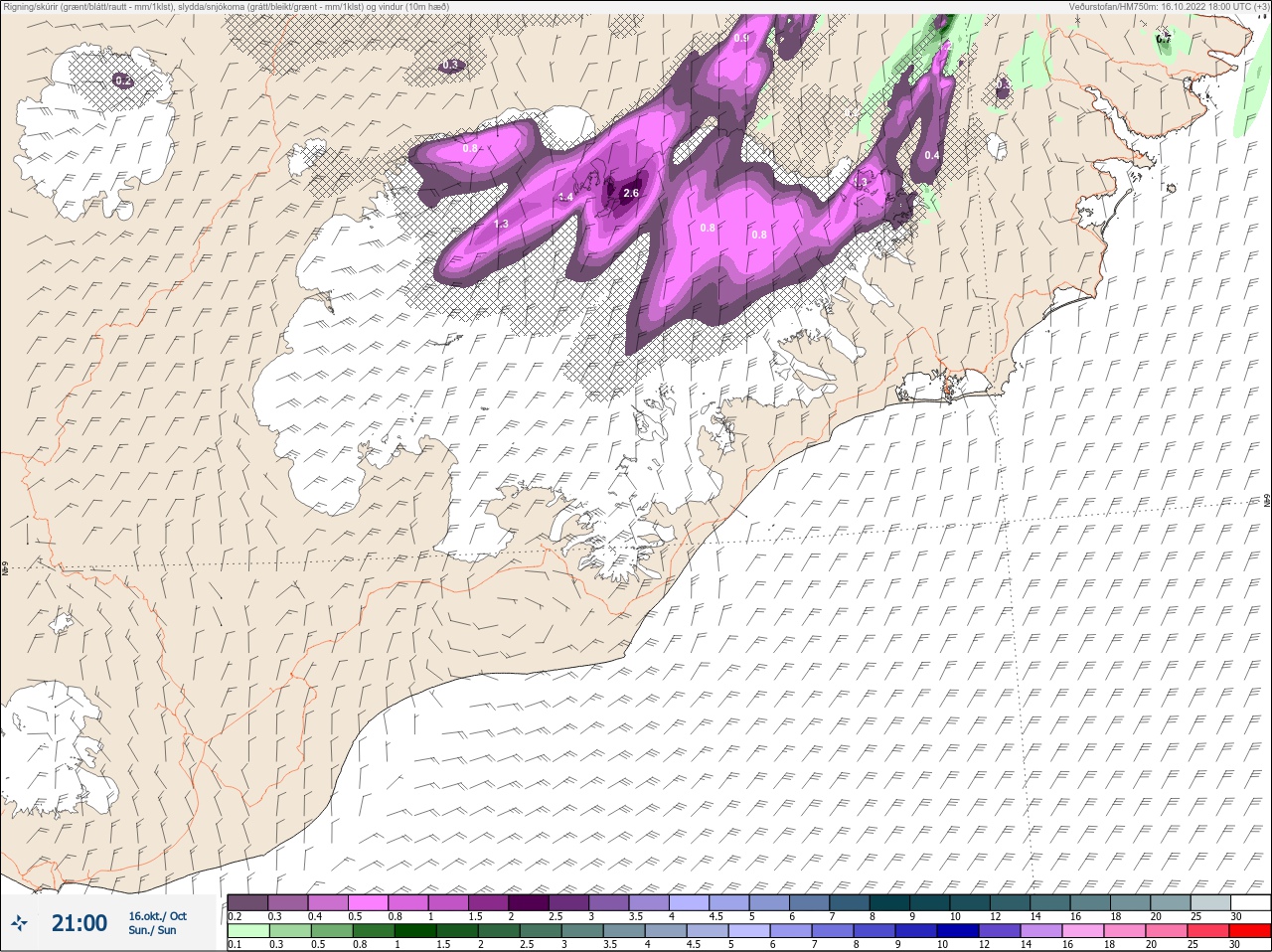Click the date text 16.okt./ Oct
Viewport: 1272px width, 952px height.
(157, 916)
